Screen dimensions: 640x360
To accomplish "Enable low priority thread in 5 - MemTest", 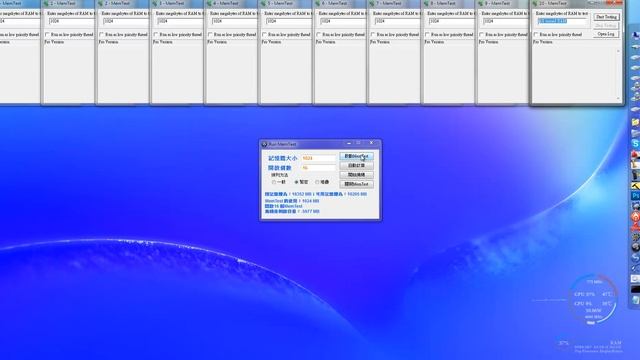I will coord(264,35).
